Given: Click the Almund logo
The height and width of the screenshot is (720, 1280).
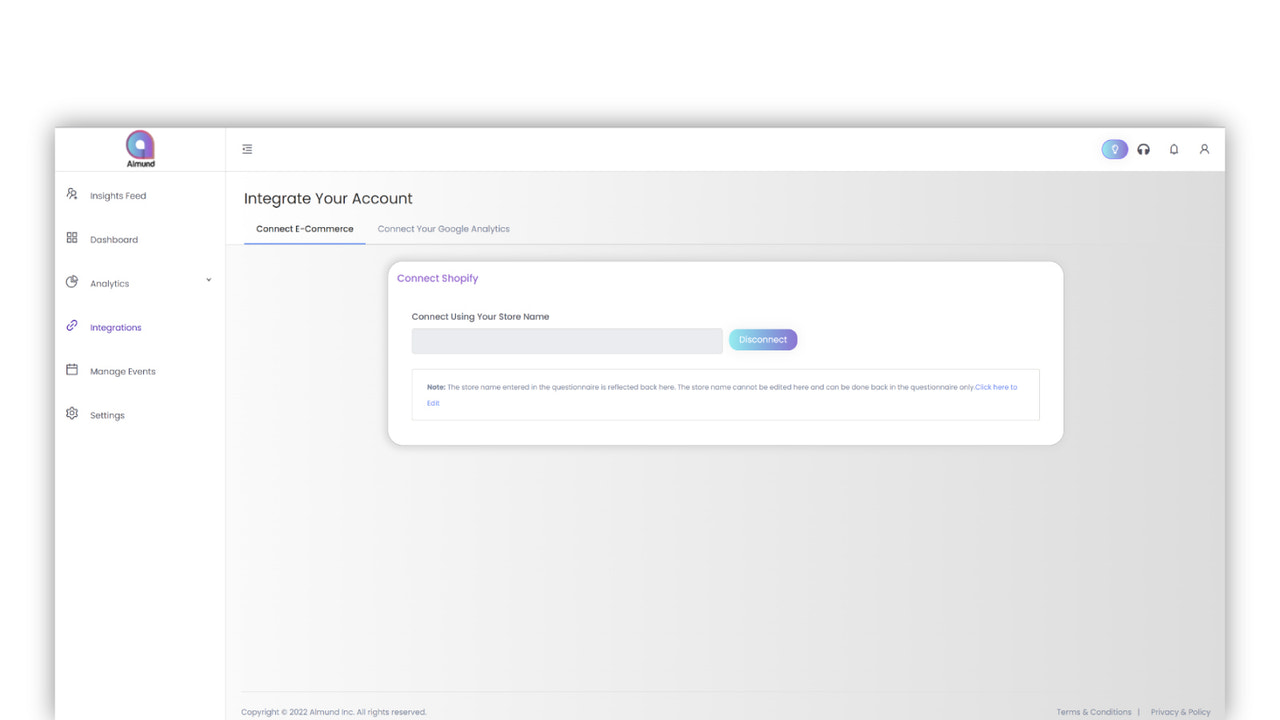Looking at the screenshot, I should pos(139,148).
